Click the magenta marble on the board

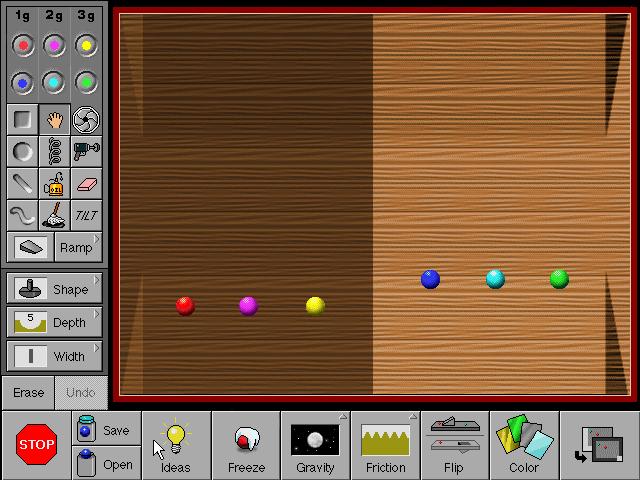pos(248,306)
